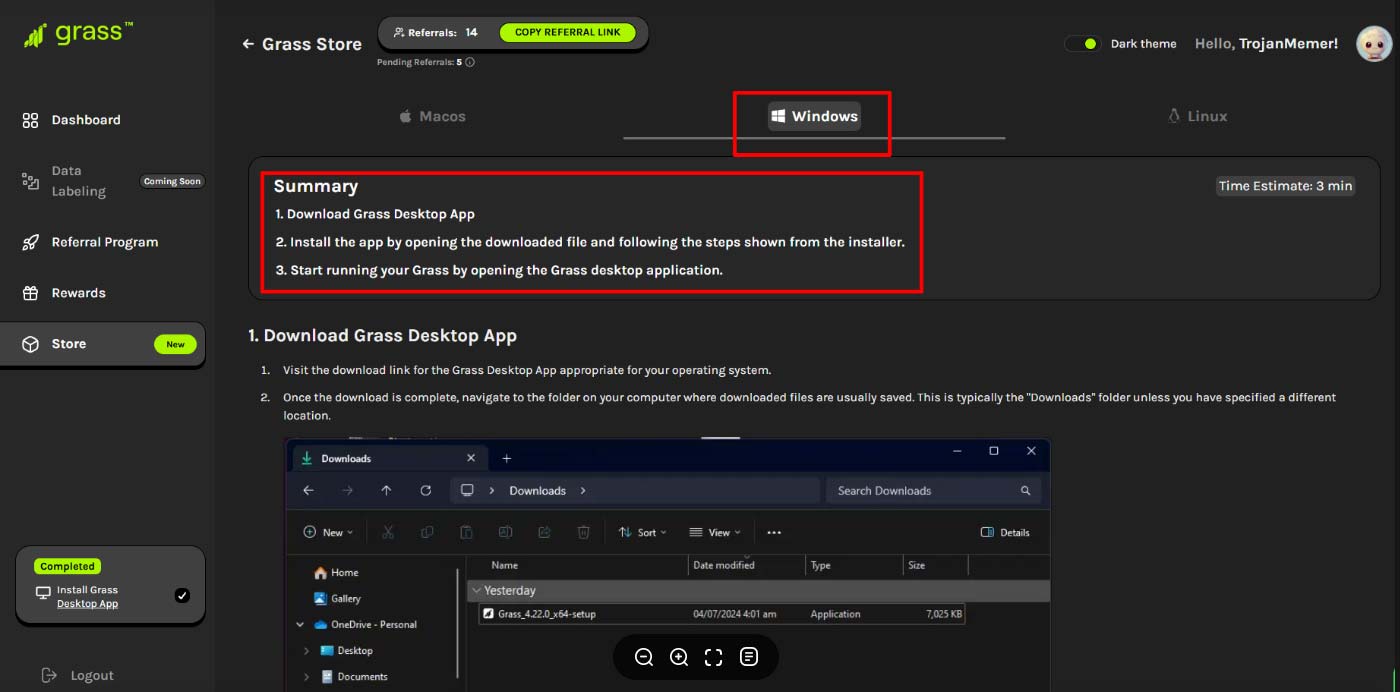Click the Data Labeling menu entry
The height and width of the screenshot is (692, 1400).
point(79,181)
